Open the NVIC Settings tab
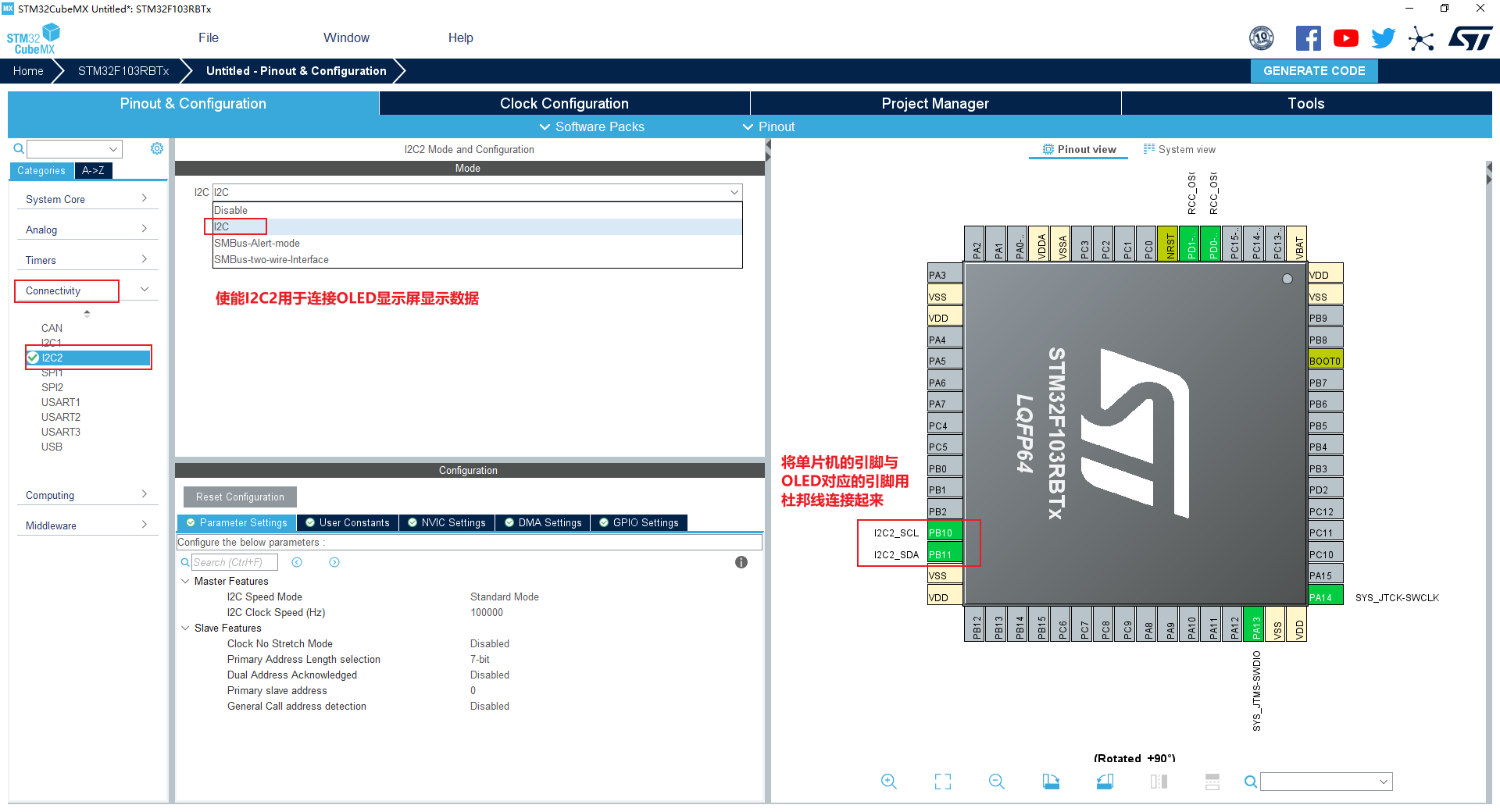1500x812 pixels. 447,522
